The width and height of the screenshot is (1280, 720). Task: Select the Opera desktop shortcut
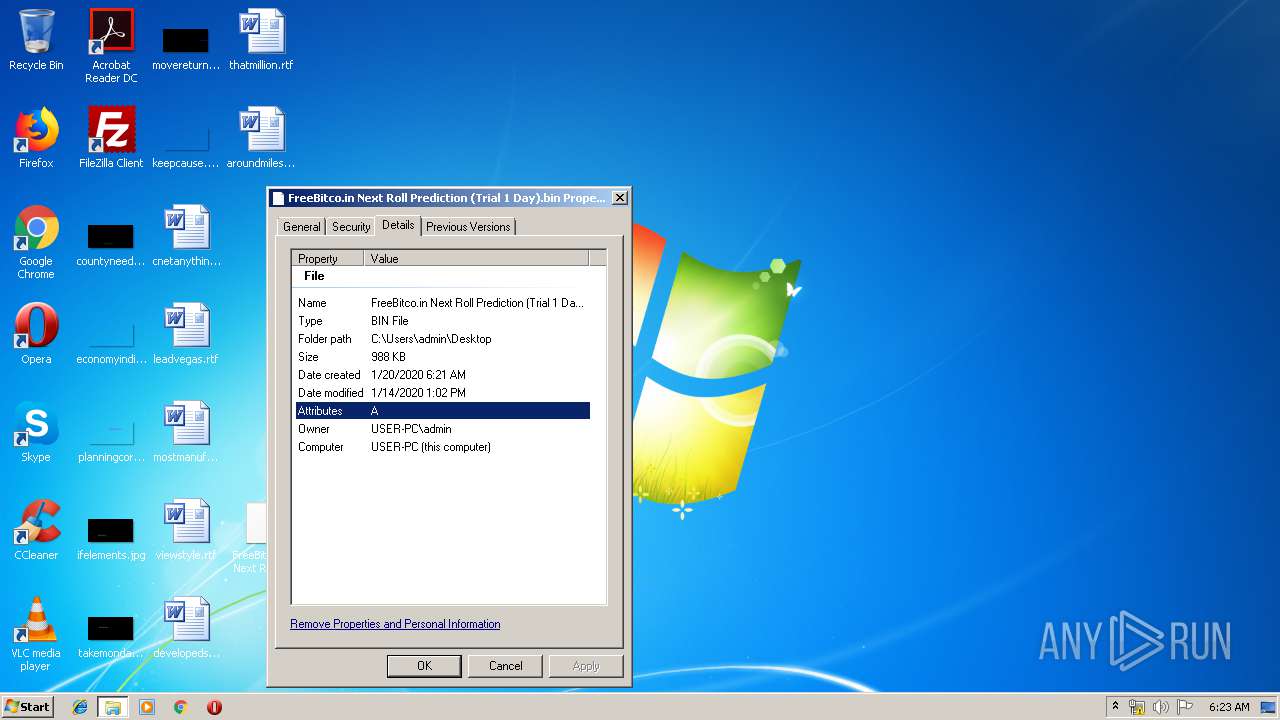(36, 334)
